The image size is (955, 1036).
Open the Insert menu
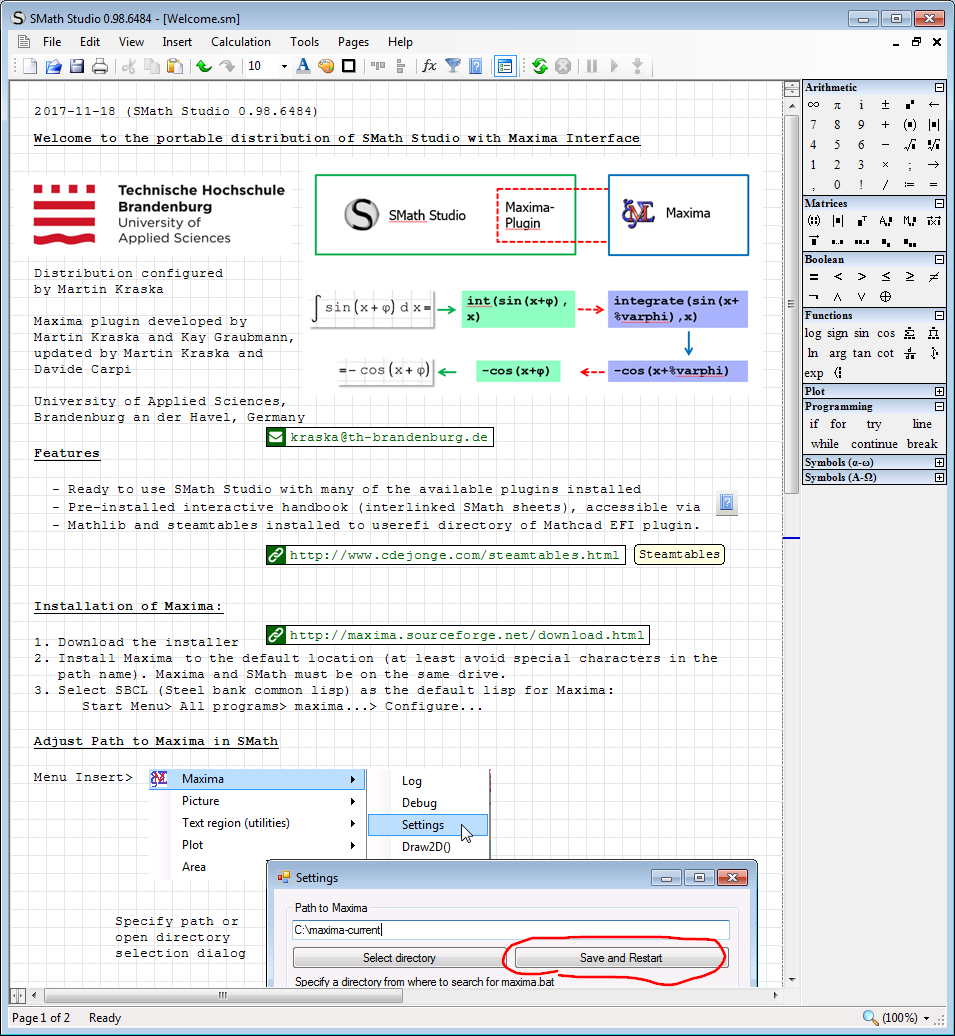tap(177, 42)
